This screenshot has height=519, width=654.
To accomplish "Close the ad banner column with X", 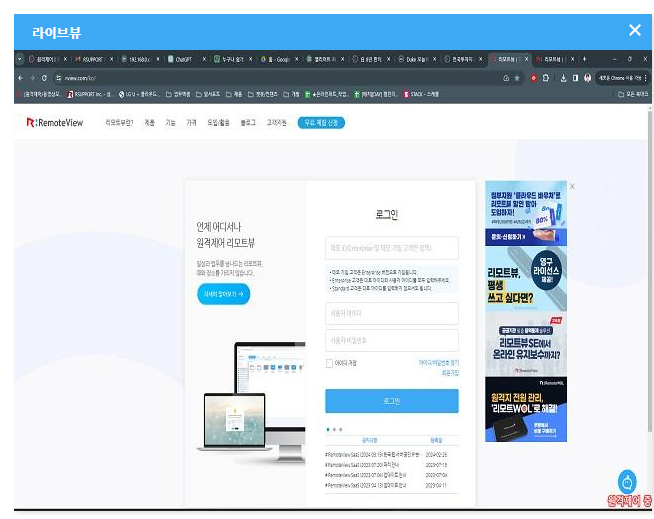I will point(572,186).
